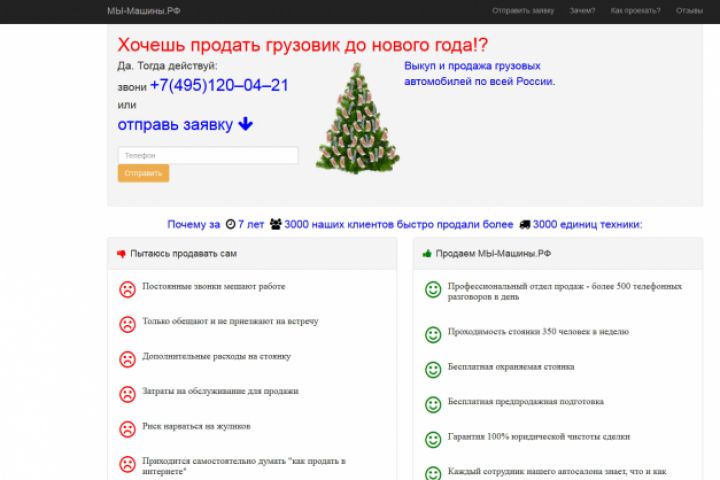Click sad face next to Только обещают
This screenshot has width=720, height=480.
point(128,324)
